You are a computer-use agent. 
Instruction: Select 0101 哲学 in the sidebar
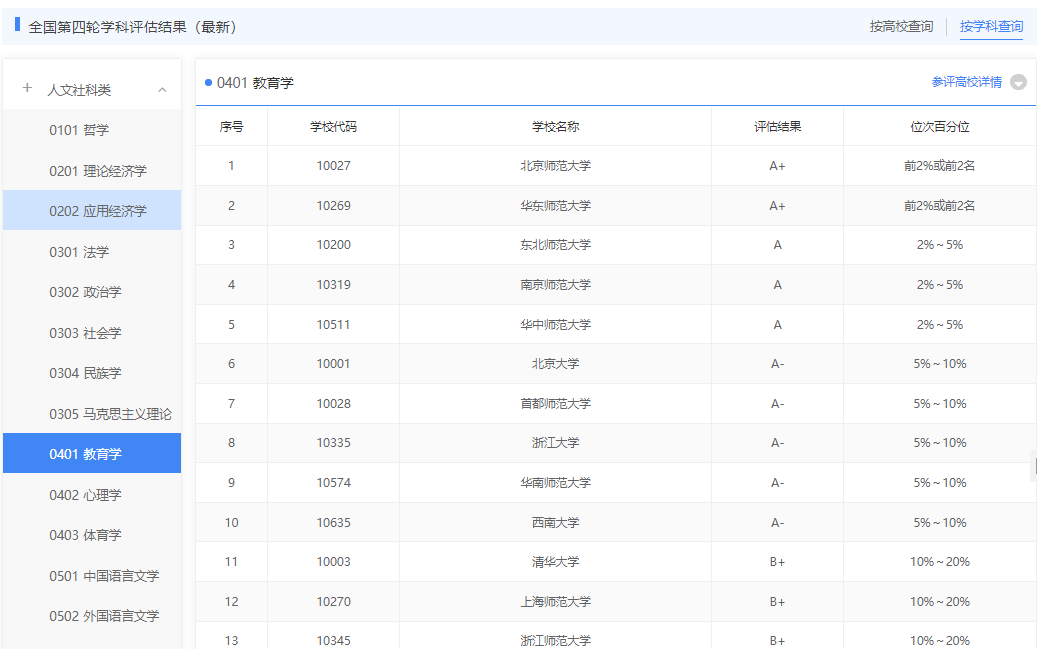(92, 130)
